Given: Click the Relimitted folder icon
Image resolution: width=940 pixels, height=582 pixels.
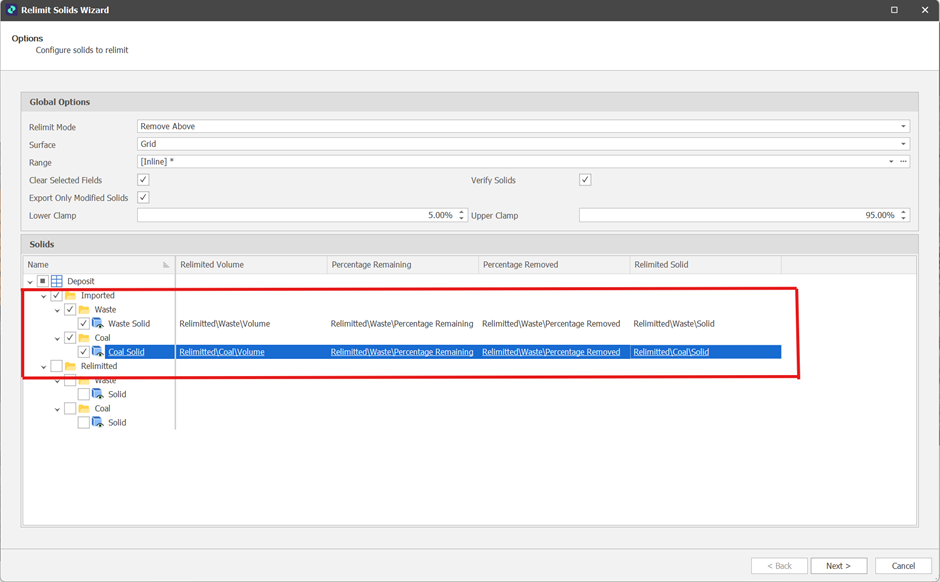Looking at the screenshot, I should 71,367.
